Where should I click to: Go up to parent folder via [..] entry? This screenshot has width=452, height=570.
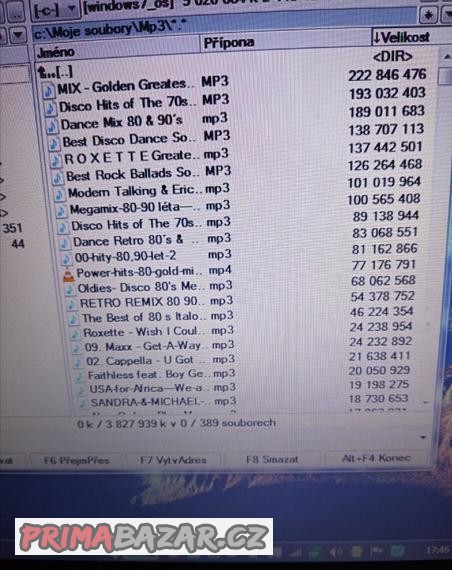55,72
